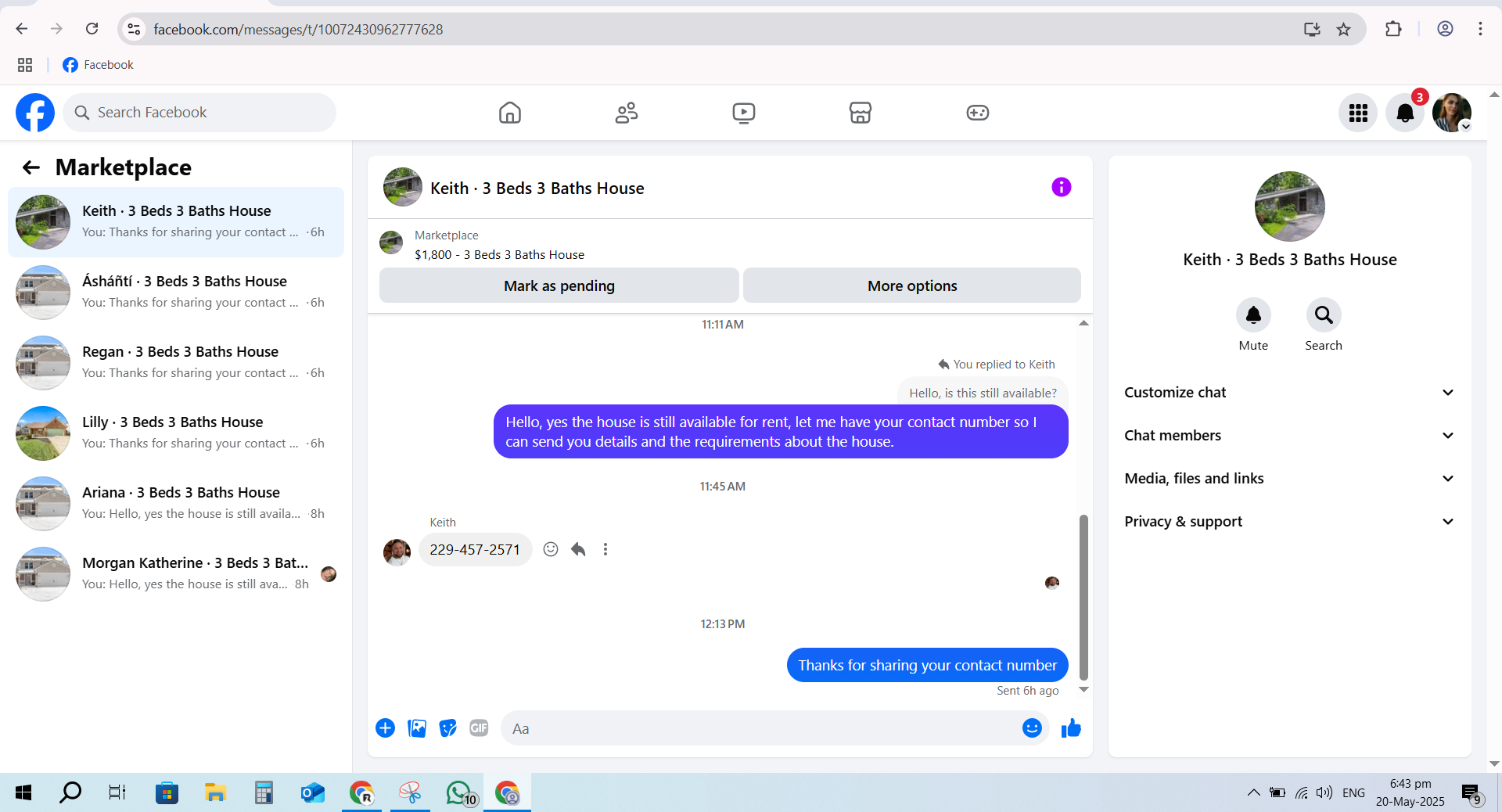This screenshot has width=1502, height=812.
Task: Reload the browser page
Action: [92, 29]
